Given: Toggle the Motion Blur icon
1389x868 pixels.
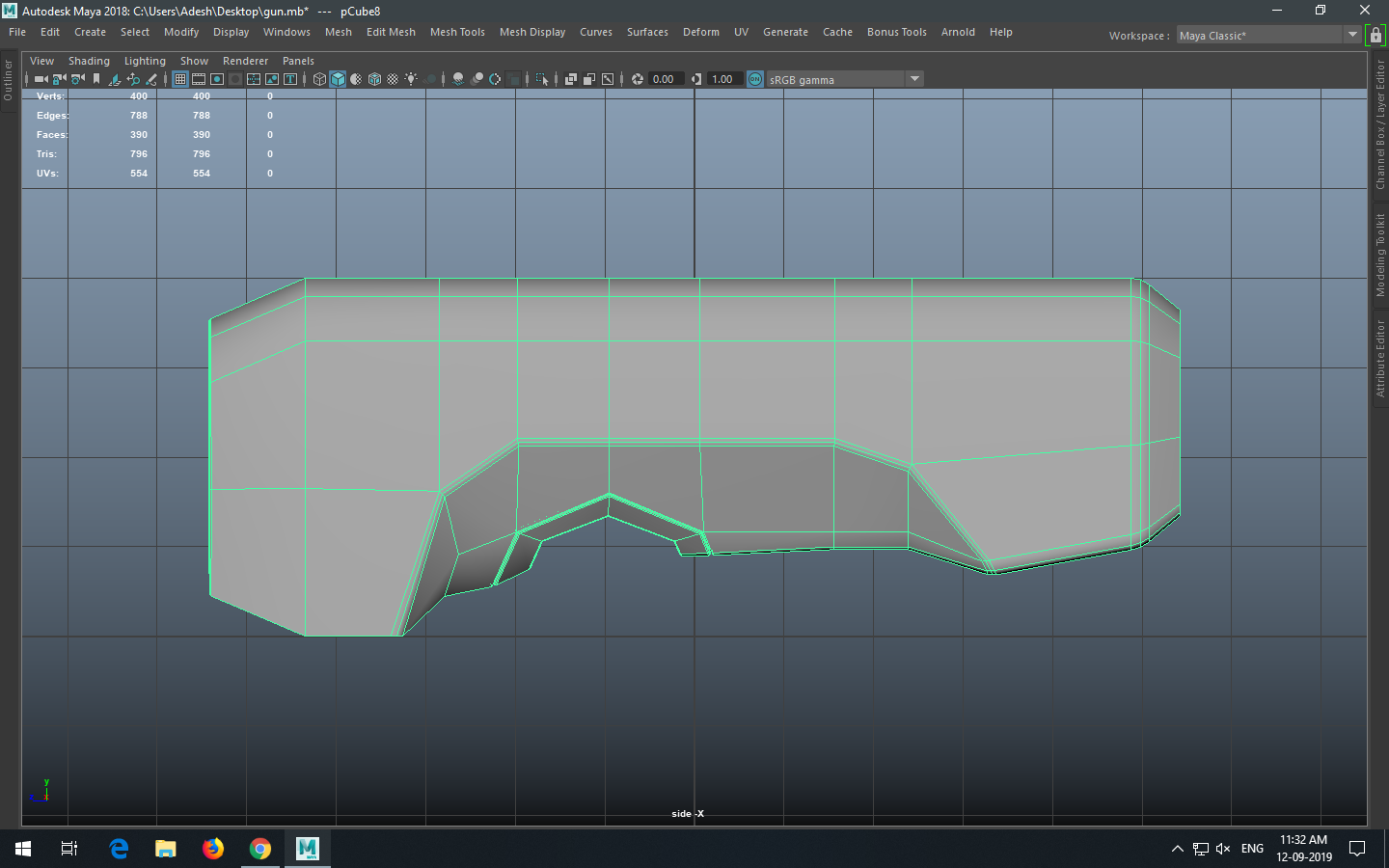Looking at the screenshot, I should point(477,79).
